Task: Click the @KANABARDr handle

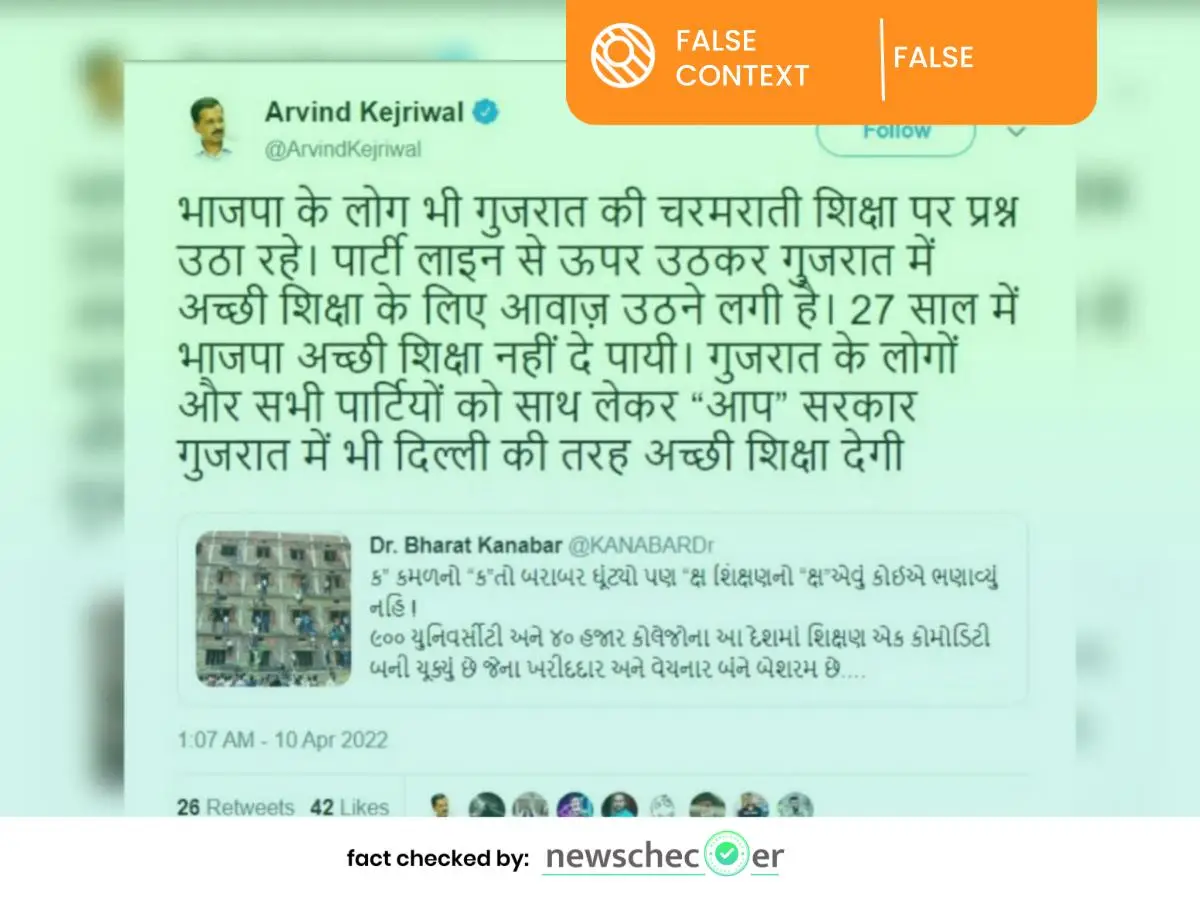Action: click(x=641, y=546)
